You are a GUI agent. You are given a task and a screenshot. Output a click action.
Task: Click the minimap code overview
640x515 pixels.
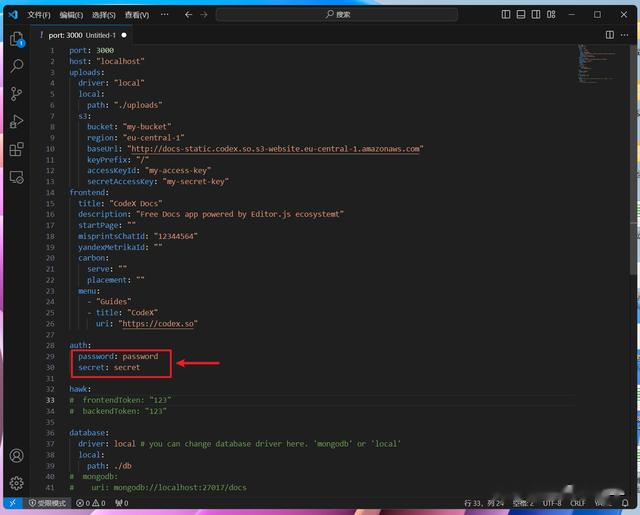pos(597,64)
